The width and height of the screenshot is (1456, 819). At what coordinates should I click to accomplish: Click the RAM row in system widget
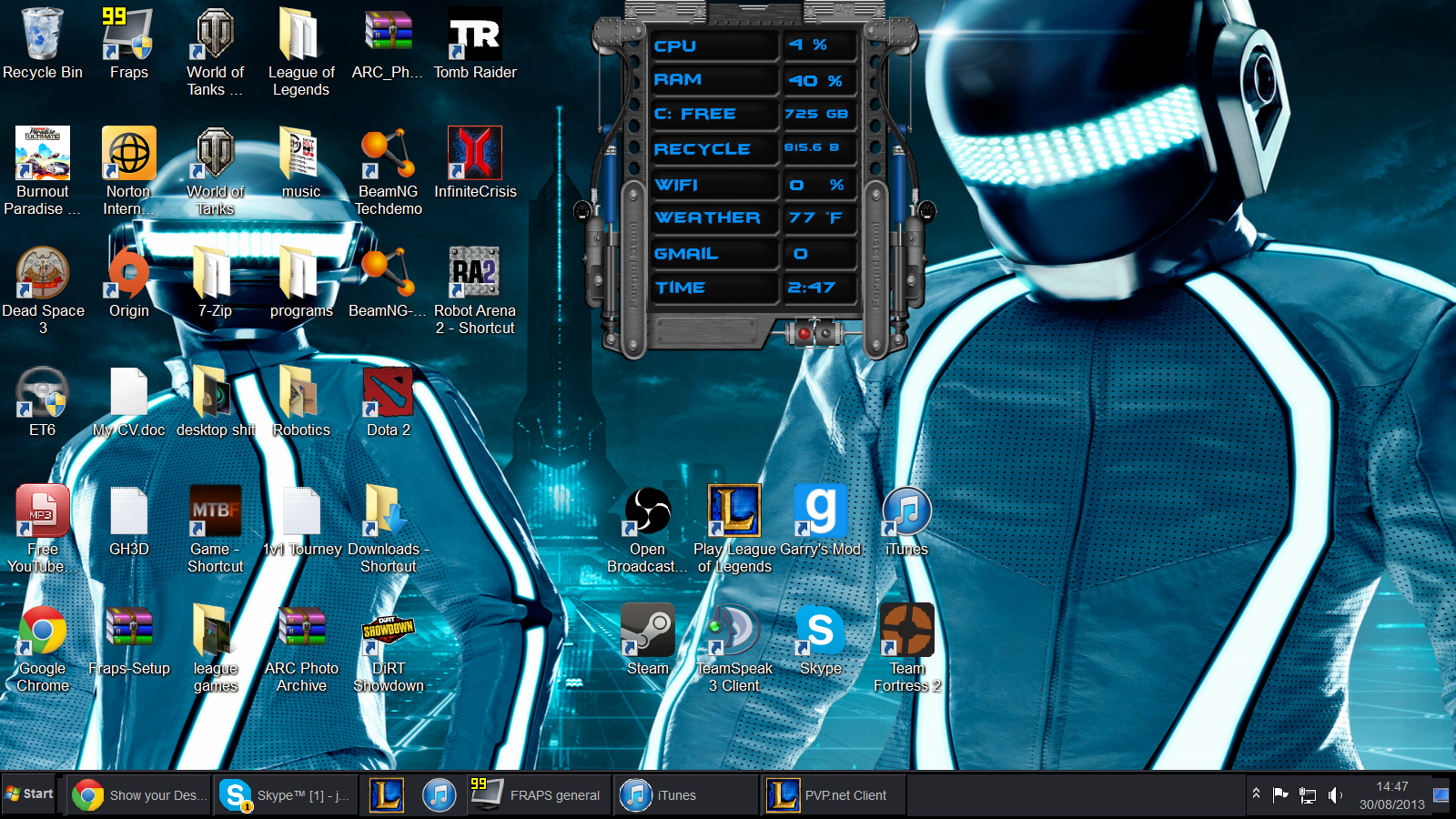(754, 80)
